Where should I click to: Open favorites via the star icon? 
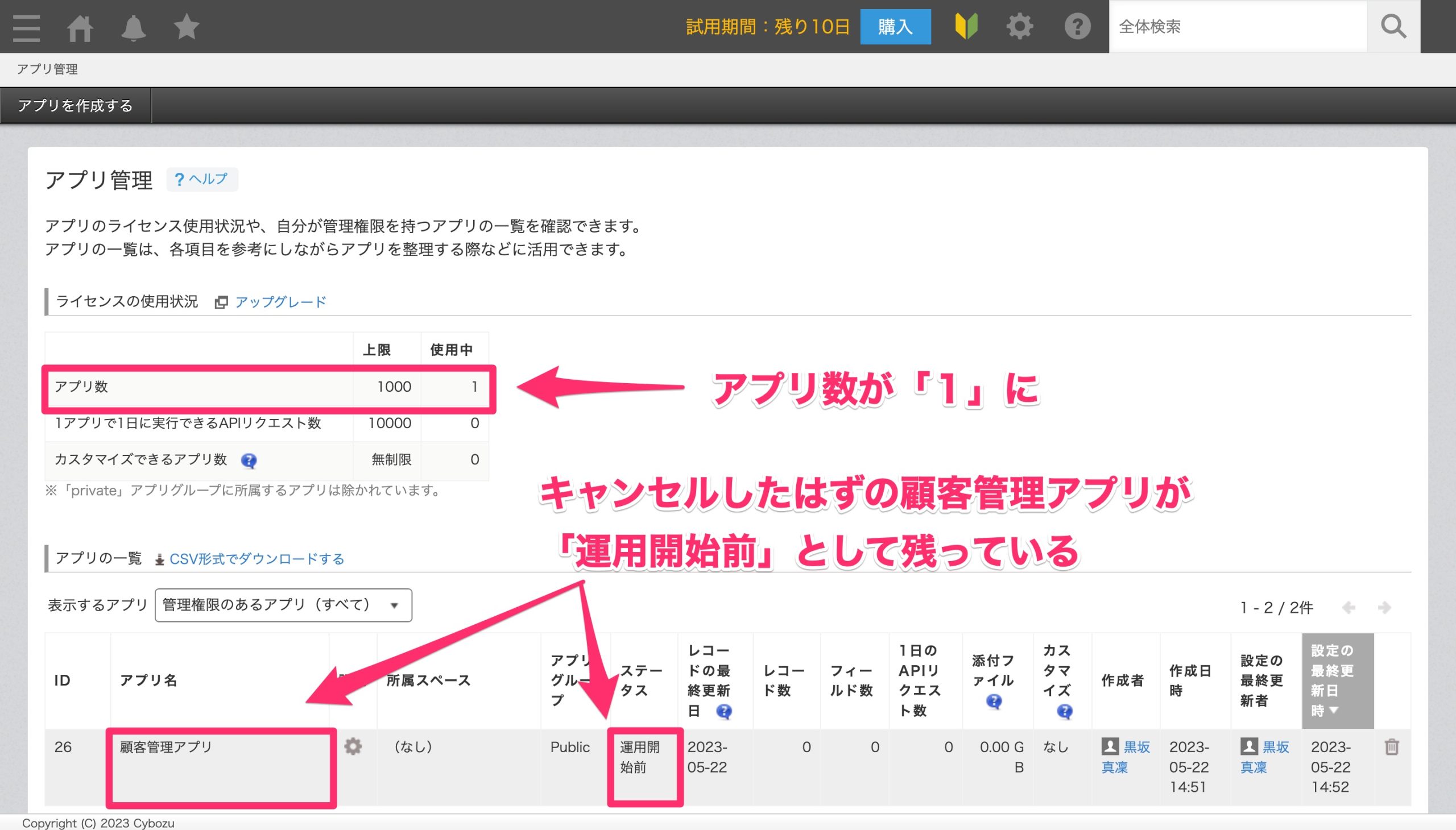pos(186,26)
